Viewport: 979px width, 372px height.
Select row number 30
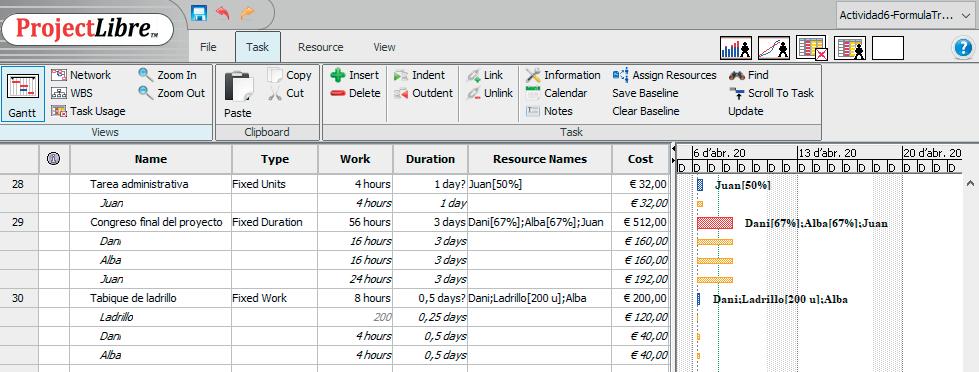tap(19, 298)
